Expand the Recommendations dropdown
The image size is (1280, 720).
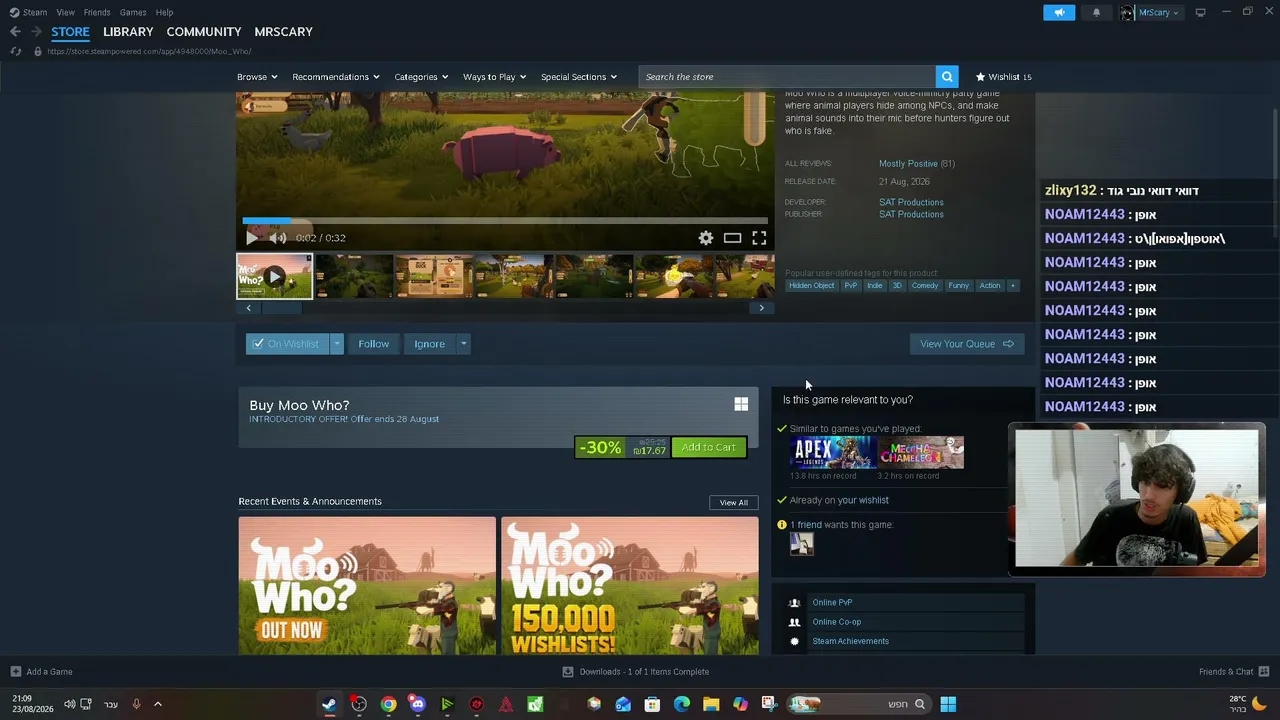tap(336, 77)
